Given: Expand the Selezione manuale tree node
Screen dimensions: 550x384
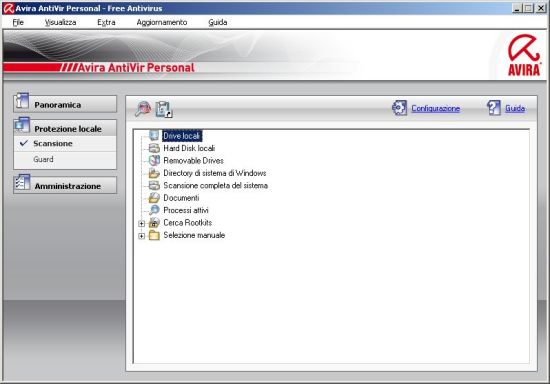Looking at the screenshot, I should tap(141, 236).
